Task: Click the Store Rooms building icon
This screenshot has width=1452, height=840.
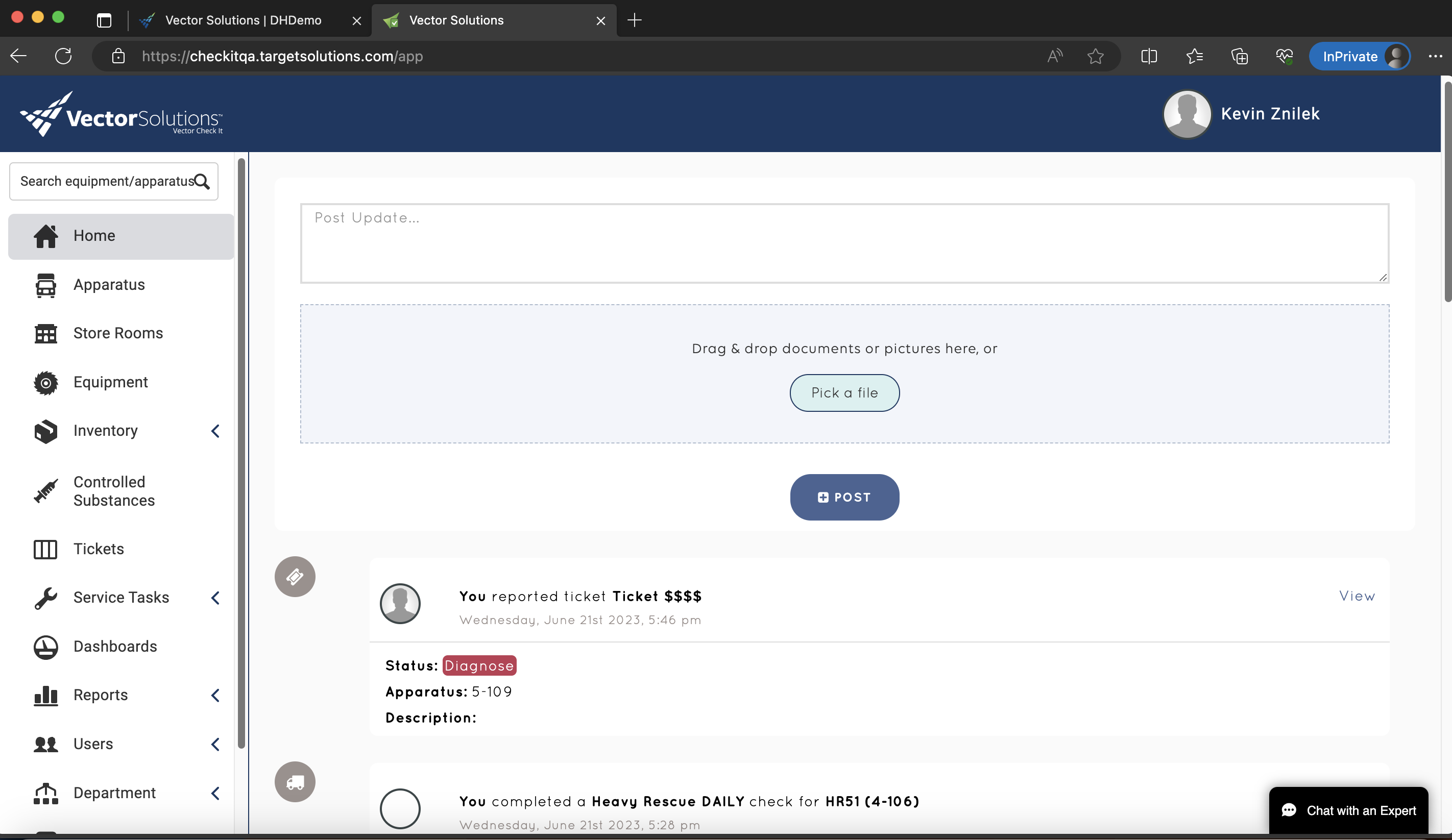Action: point(45,334)
